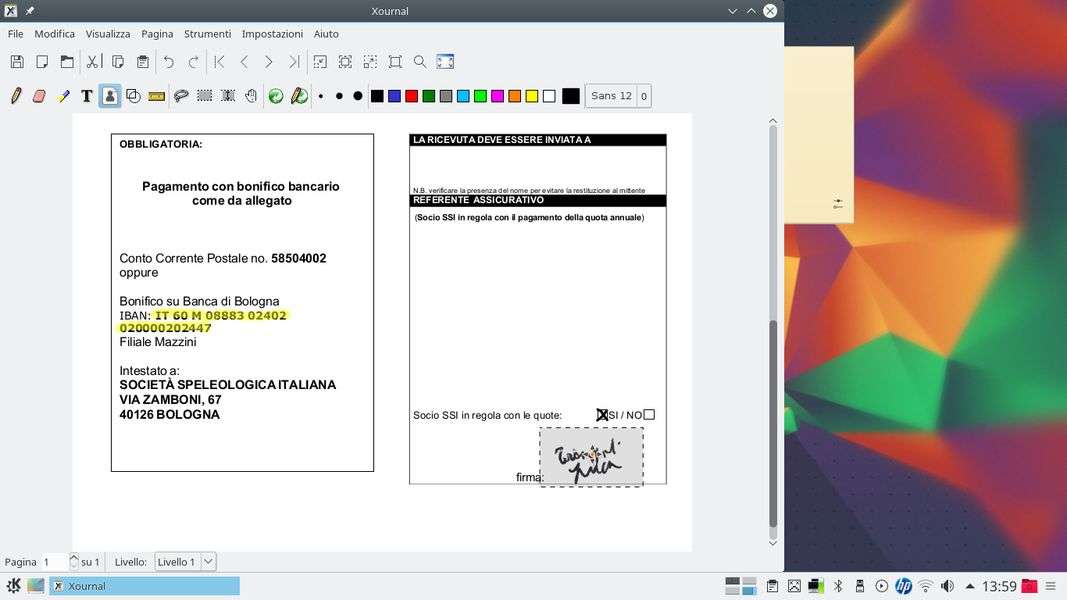Save the document with the floppy icon
This screenshot has width=1067, height=600.
point(17,62)
